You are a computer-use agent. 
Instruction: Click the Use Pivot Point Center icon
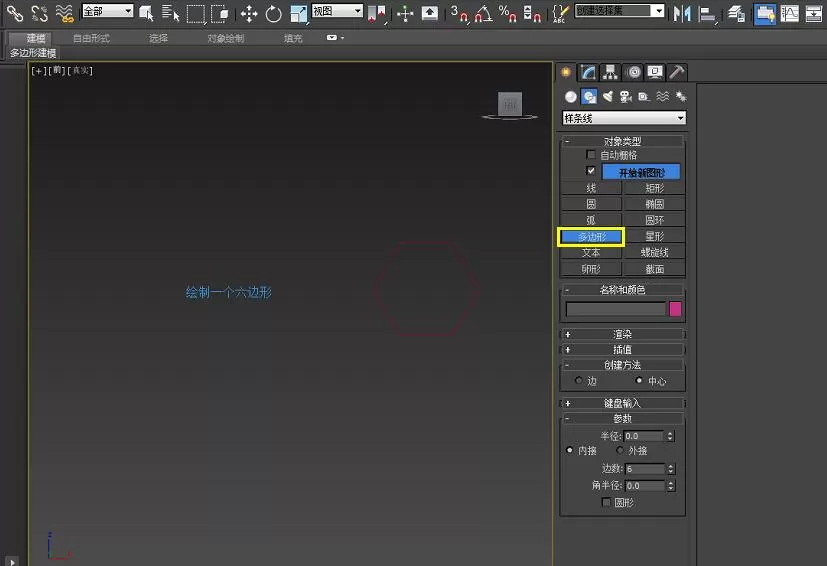[377, 14]
